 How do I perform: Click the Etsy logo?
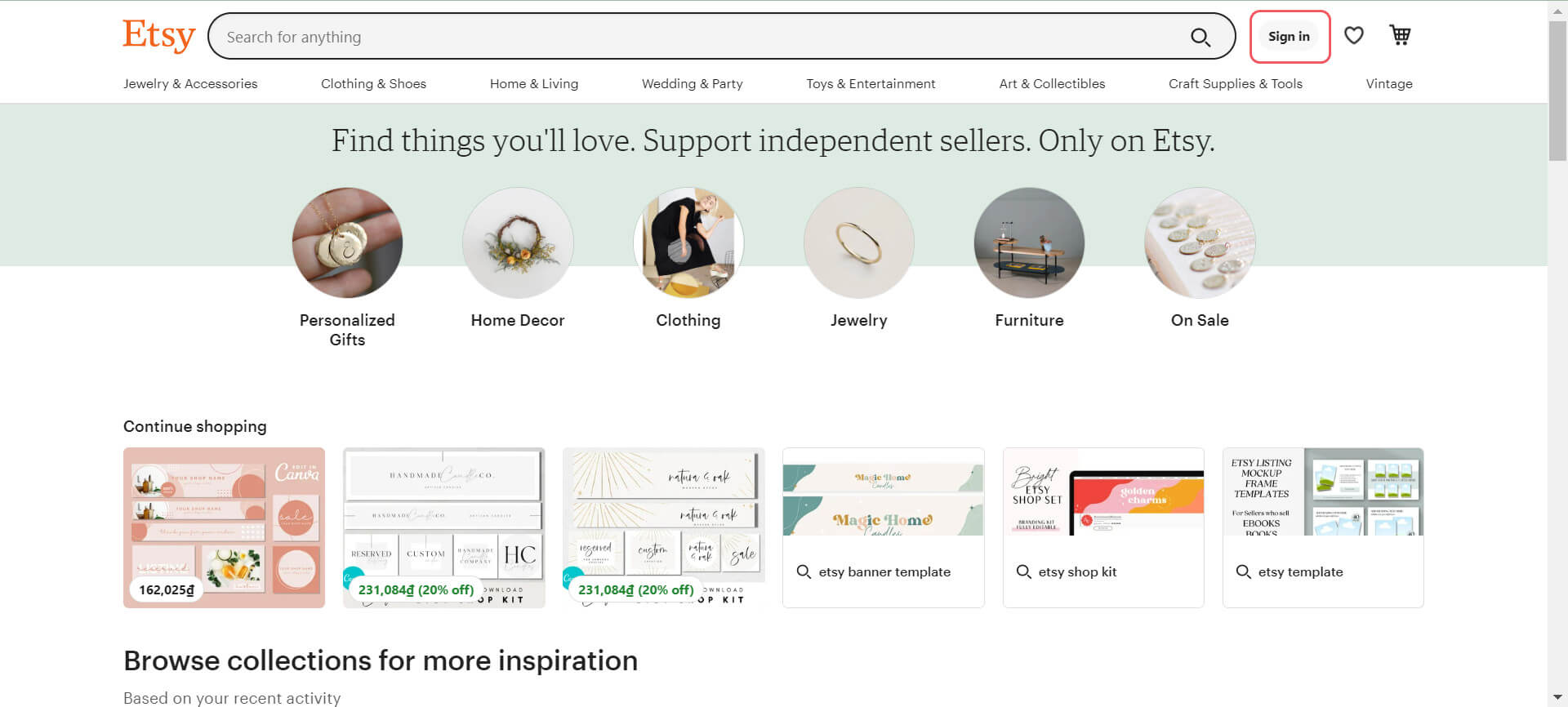[x=158, y=34]
